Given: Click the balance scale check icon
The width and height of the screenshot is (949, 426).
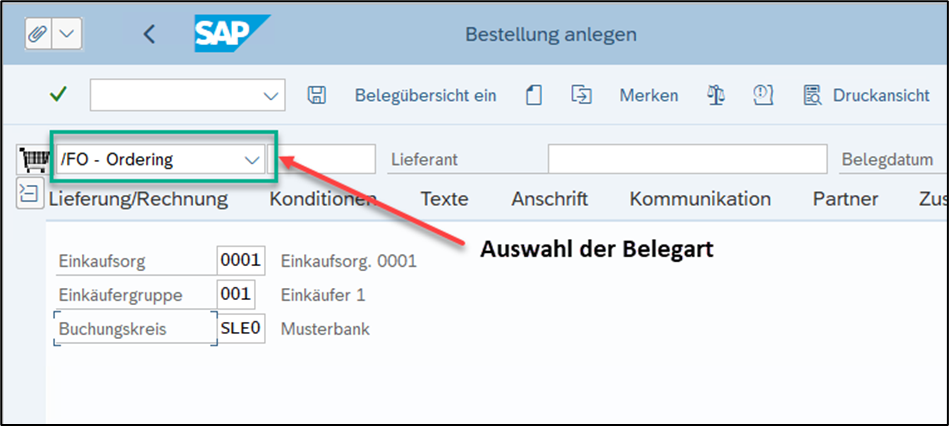Looking at the screenshot, I should [716, 95].
